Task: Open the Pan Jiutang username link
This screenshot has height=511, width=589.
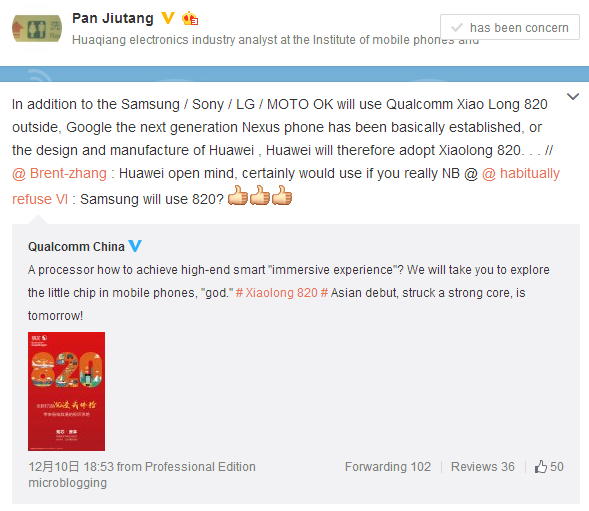Action: [x=113, y=18]
